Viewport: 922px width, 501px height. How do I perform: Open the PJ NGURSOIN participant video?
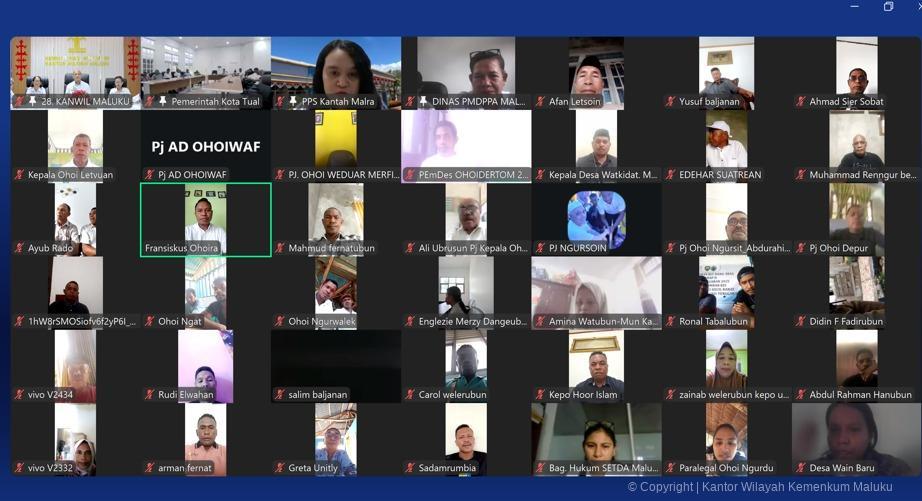[x=596, y=215]
